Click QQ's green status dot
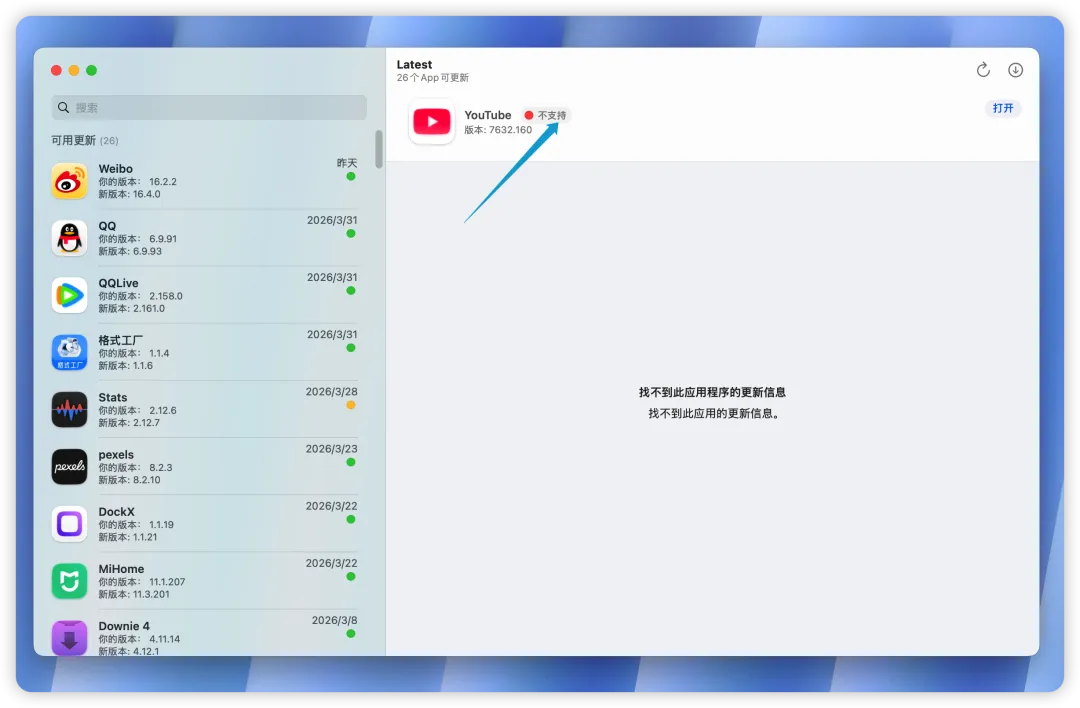The image size is (1080, 708). tap(351, 233)
